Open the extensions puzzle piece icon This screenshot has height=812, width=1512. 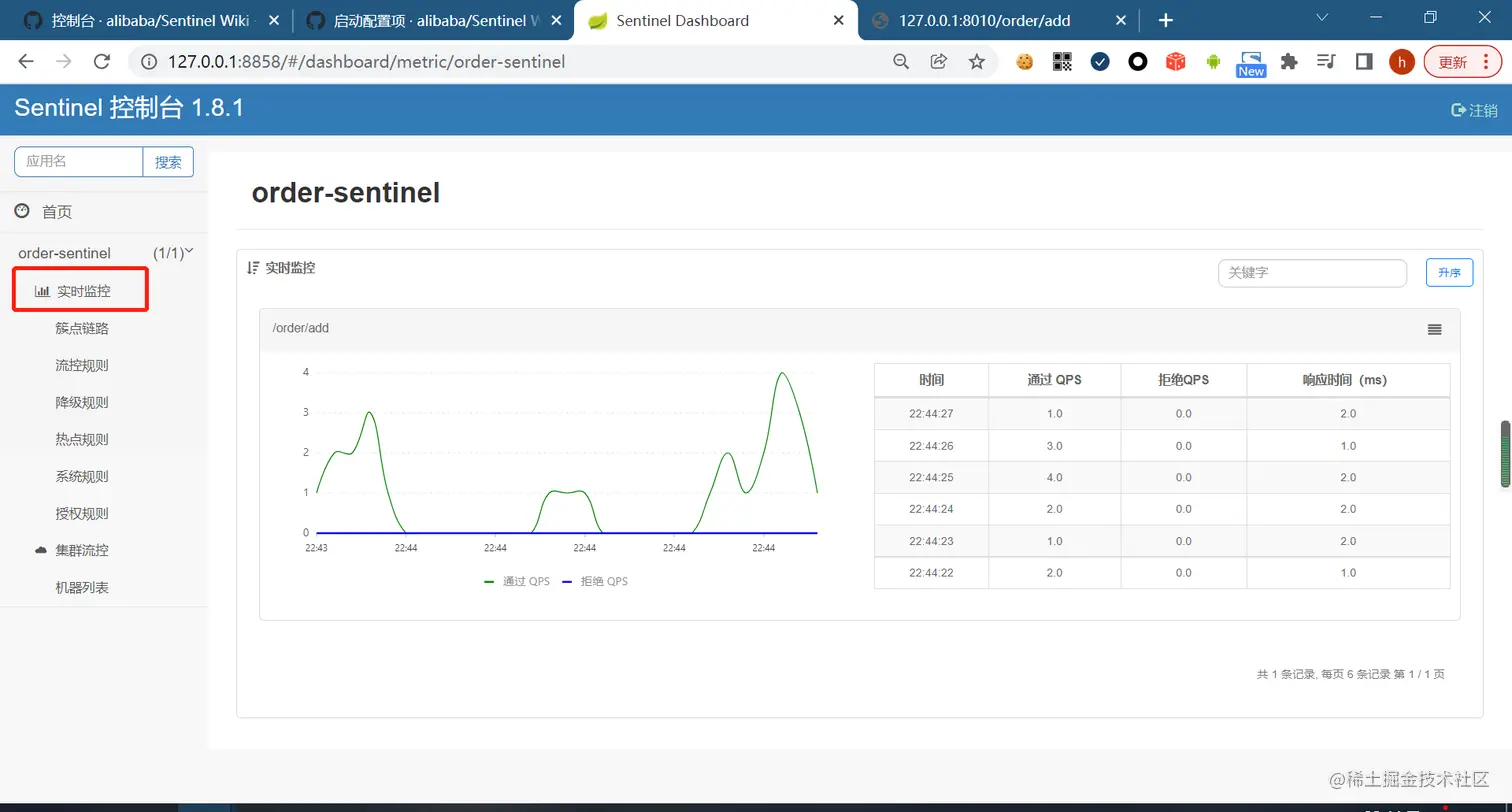1289,62
